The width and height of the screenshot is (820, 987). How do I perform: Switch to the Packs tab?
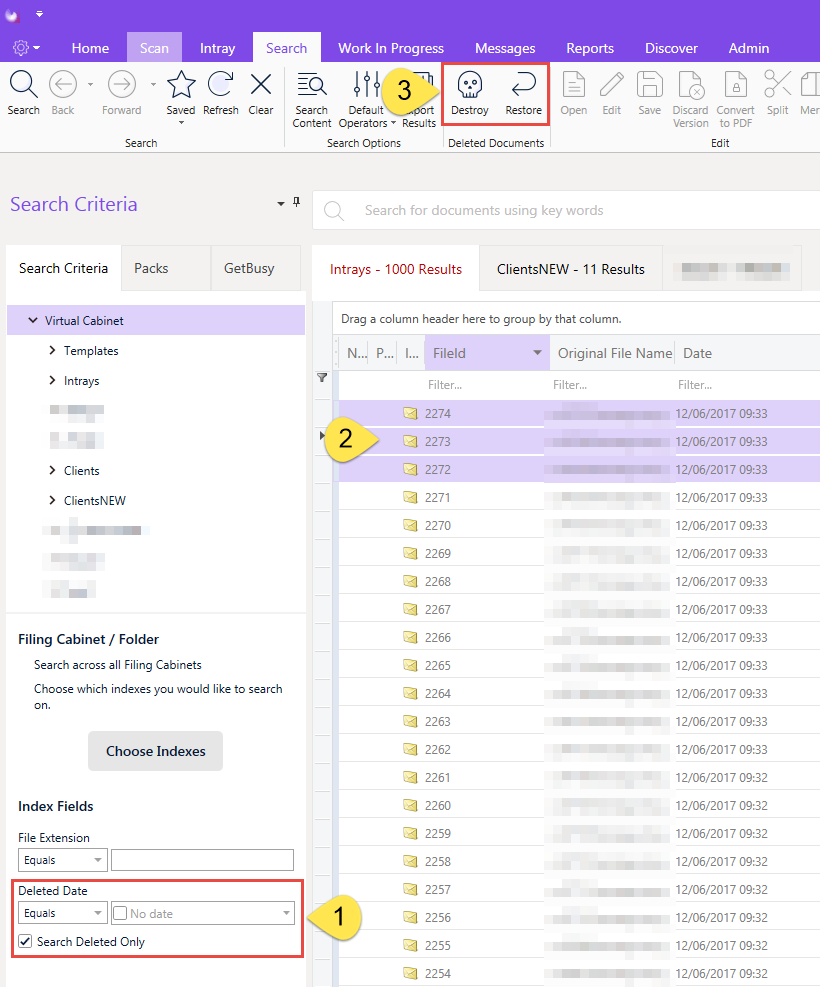(x=151, y=268)
